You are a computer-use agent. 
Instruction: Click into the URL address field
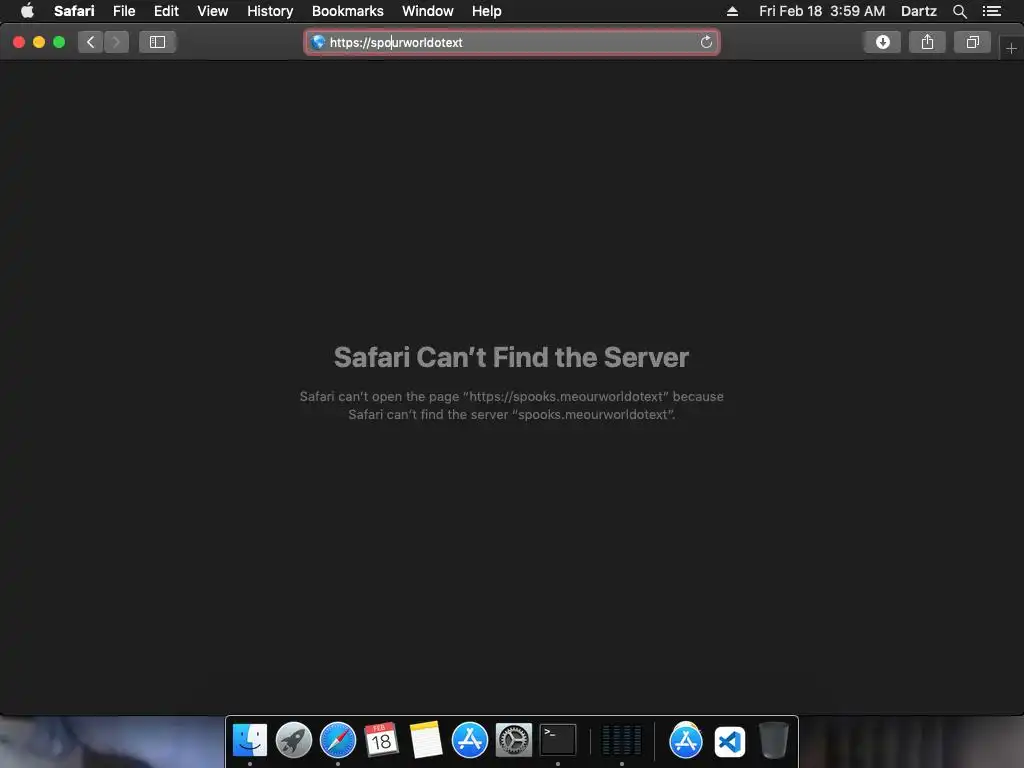[x=512, y=42]
